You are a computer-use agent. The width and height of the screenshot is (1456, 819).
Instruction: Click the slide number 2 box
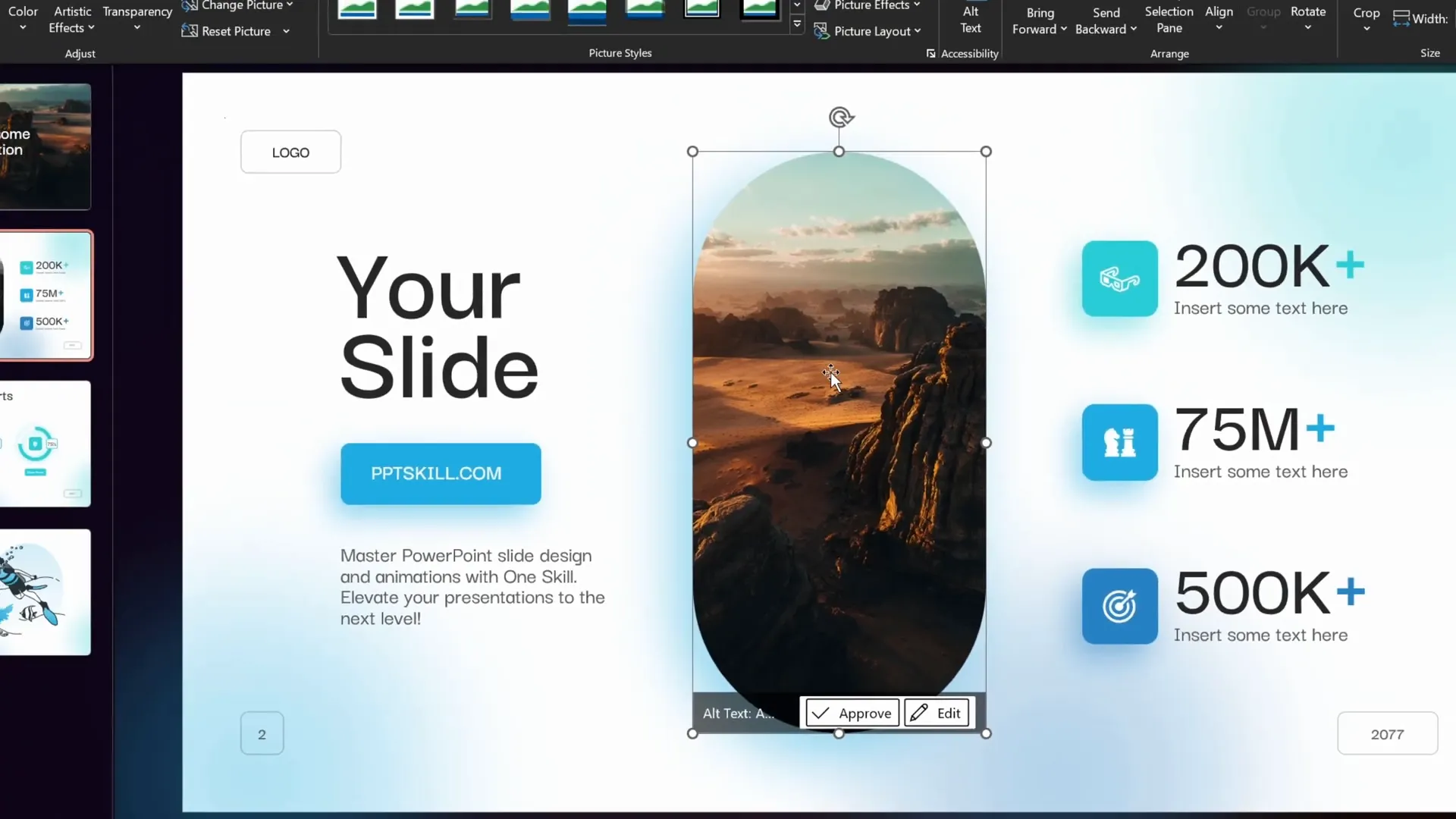(x=262, y=733)
